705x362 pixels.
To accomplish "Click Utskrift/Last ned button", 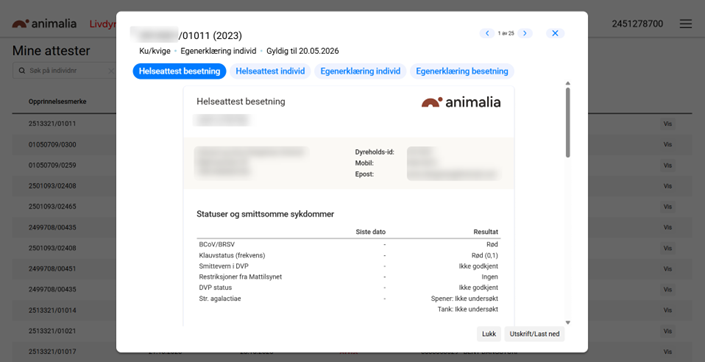I will [x=534, y=334].
